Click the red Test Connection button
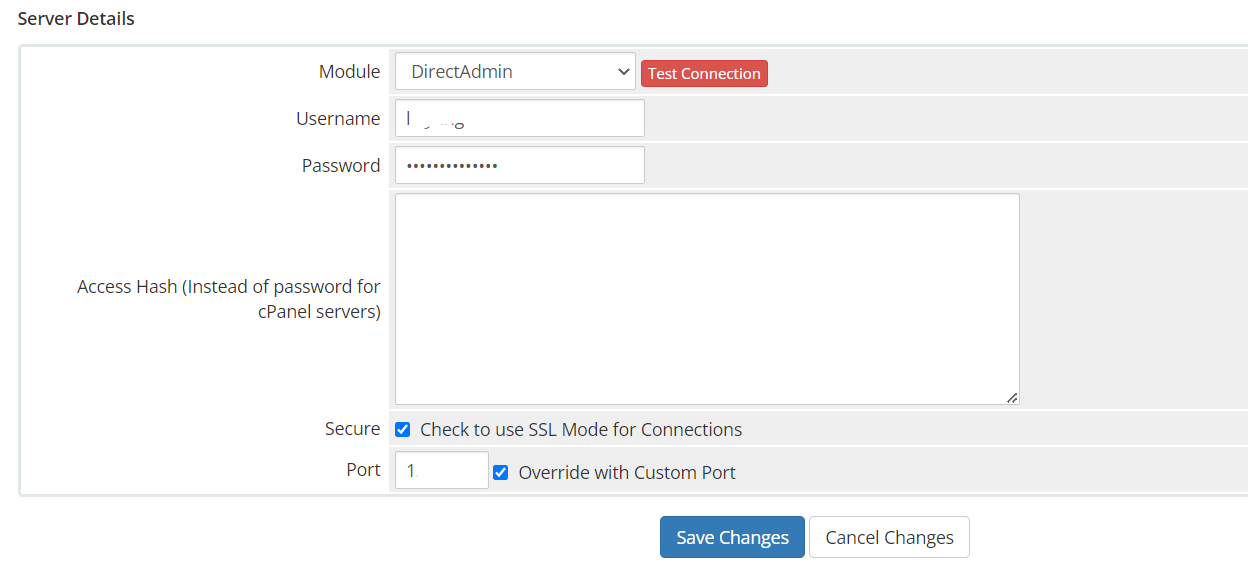Viewport: 1248px width, 584px height. 704,74
